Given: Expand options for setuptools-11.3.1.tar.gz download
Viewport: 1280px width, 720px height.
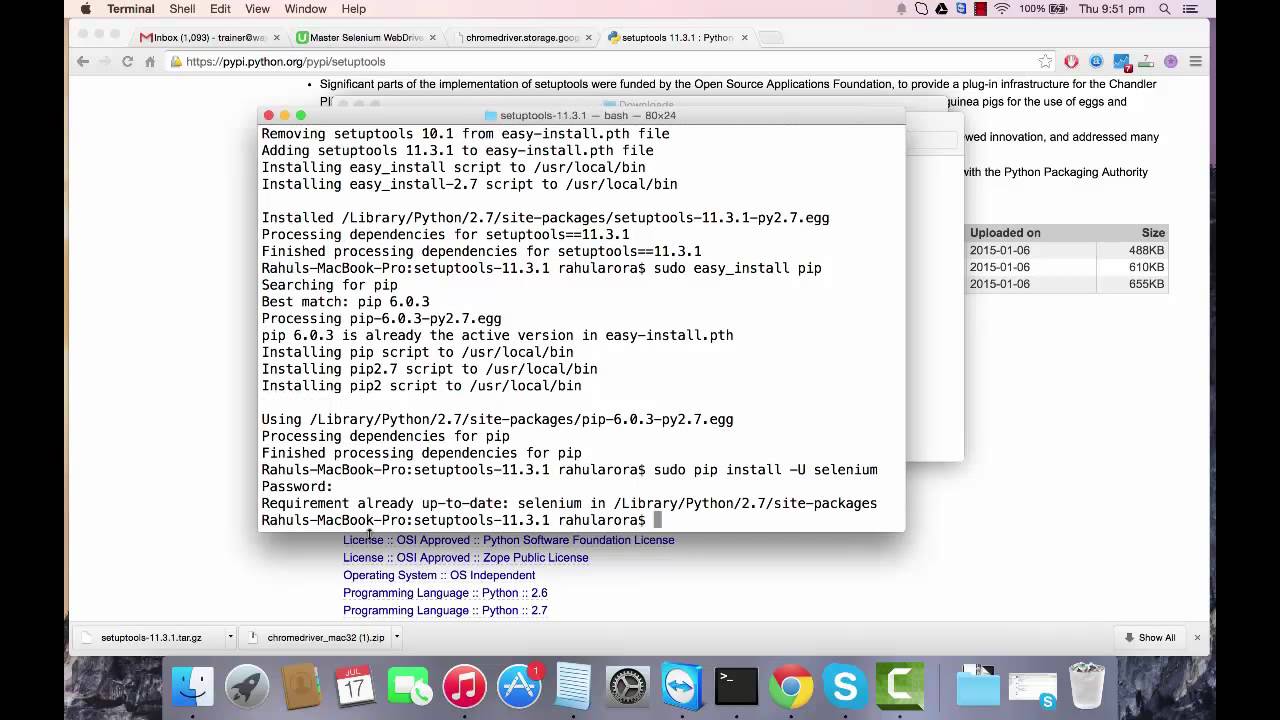Looking at the screenshot, I should coord(230,637).
